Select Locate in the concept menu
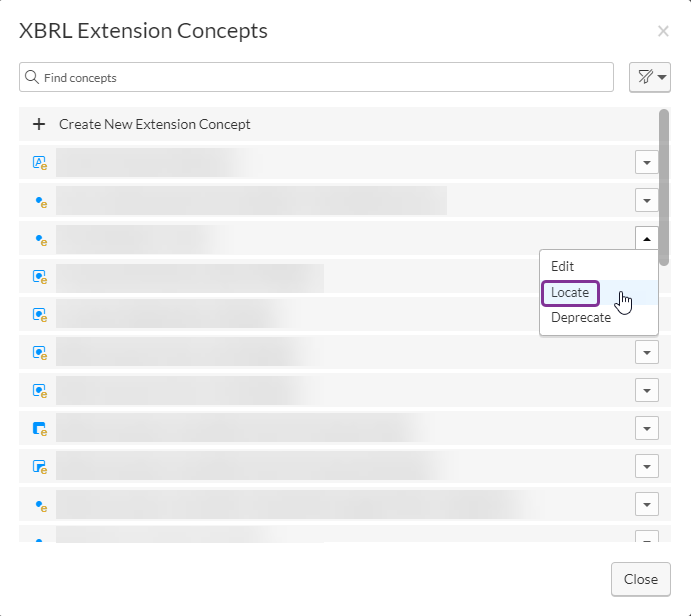The image size is (691, 616). point(570,293)
